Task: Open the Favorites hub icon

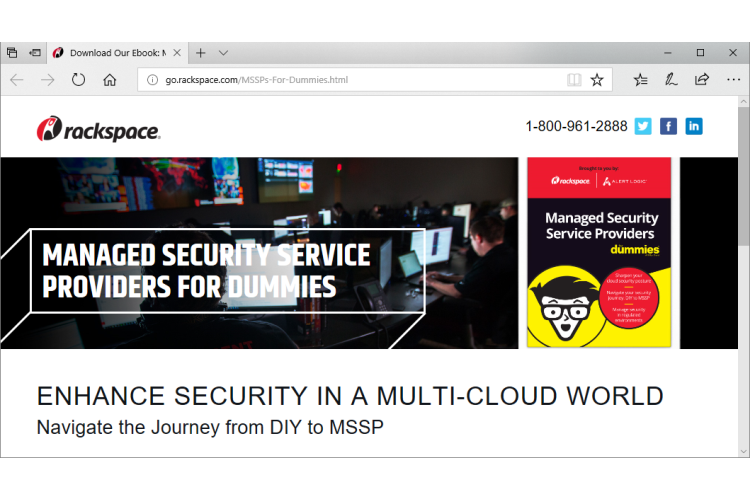Action: [641, 80]
